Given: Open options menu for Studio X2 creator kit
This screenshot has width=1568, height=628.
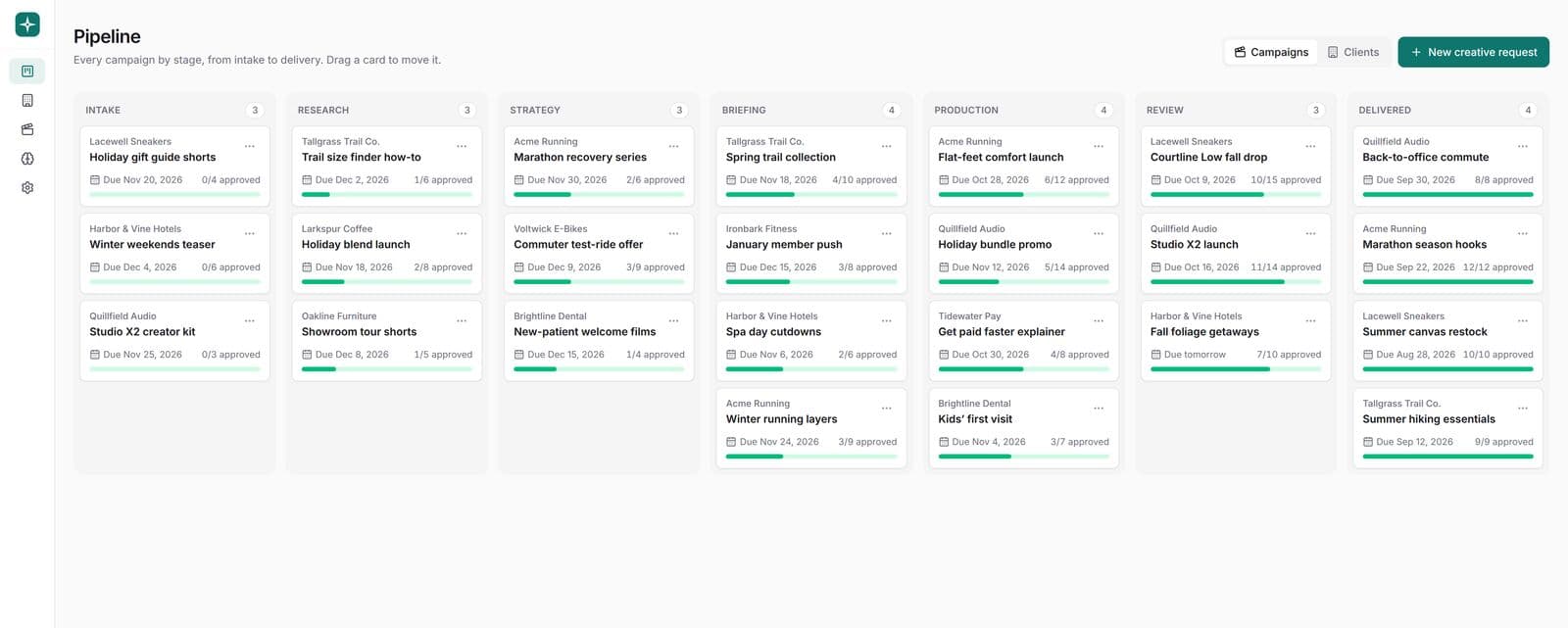Looking at the screenshot, I should [250, 320].
